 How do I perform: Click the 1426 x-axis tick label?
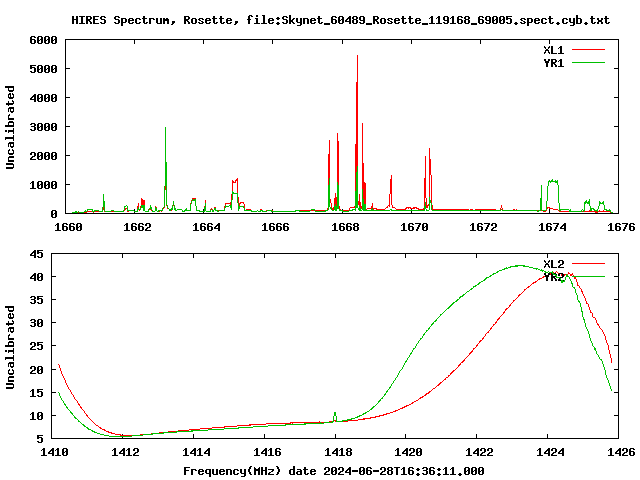(621, 452)
